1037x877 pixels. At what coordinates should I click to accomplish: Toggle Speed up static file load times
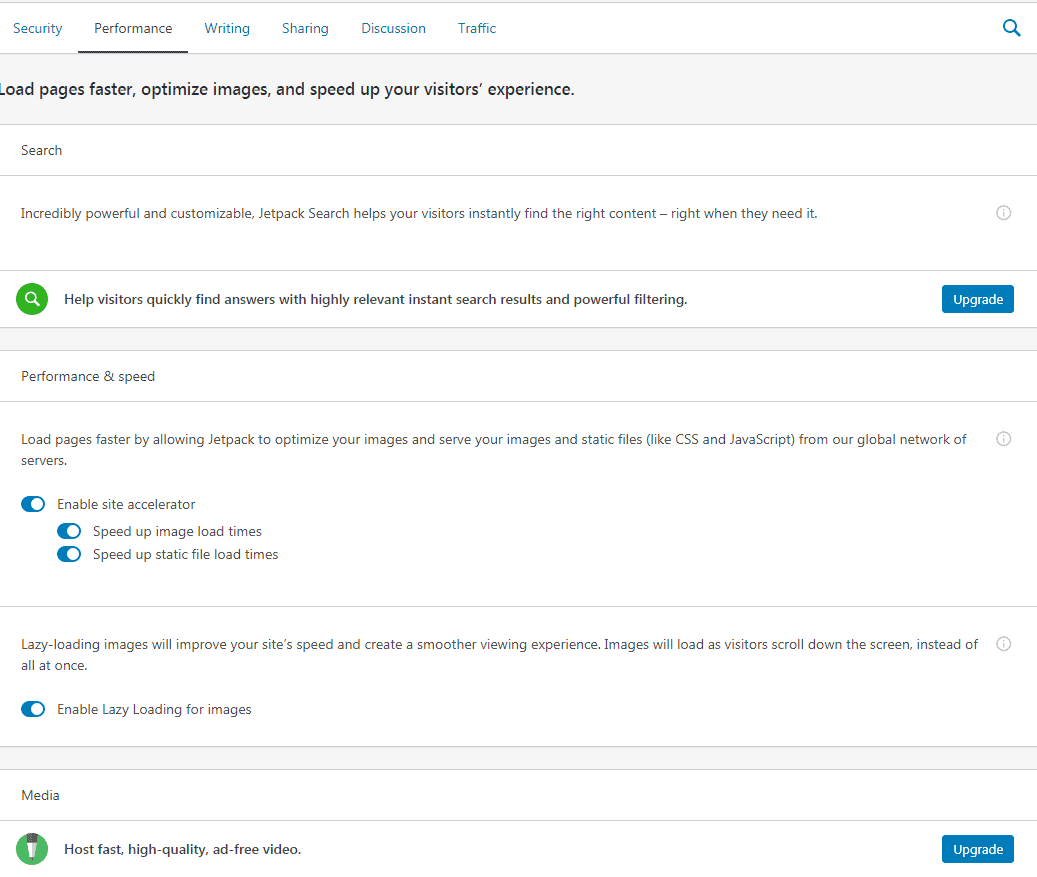[x=69, y=554]
